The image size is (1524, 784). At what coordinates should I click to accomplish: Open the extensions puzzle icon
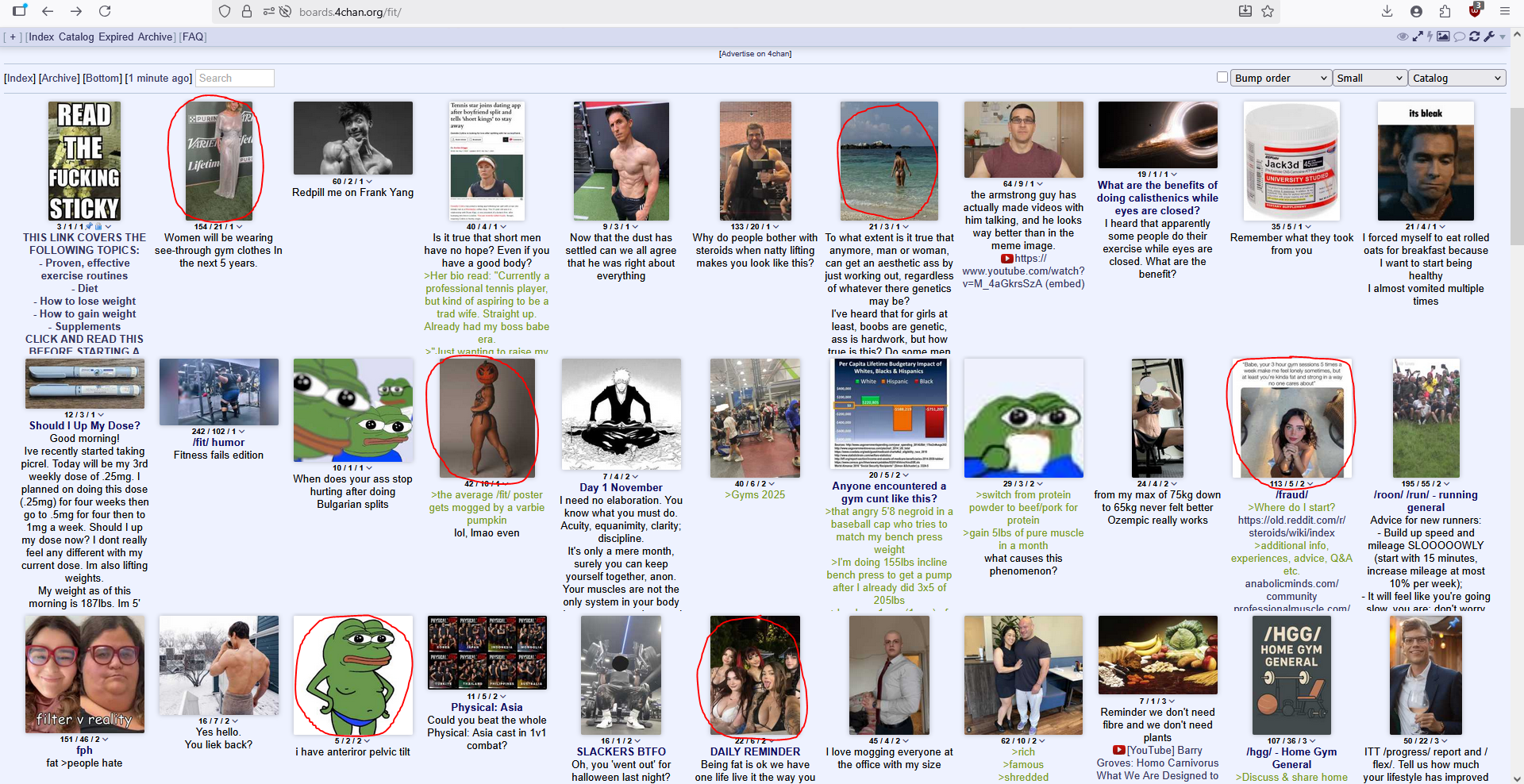1445,11
